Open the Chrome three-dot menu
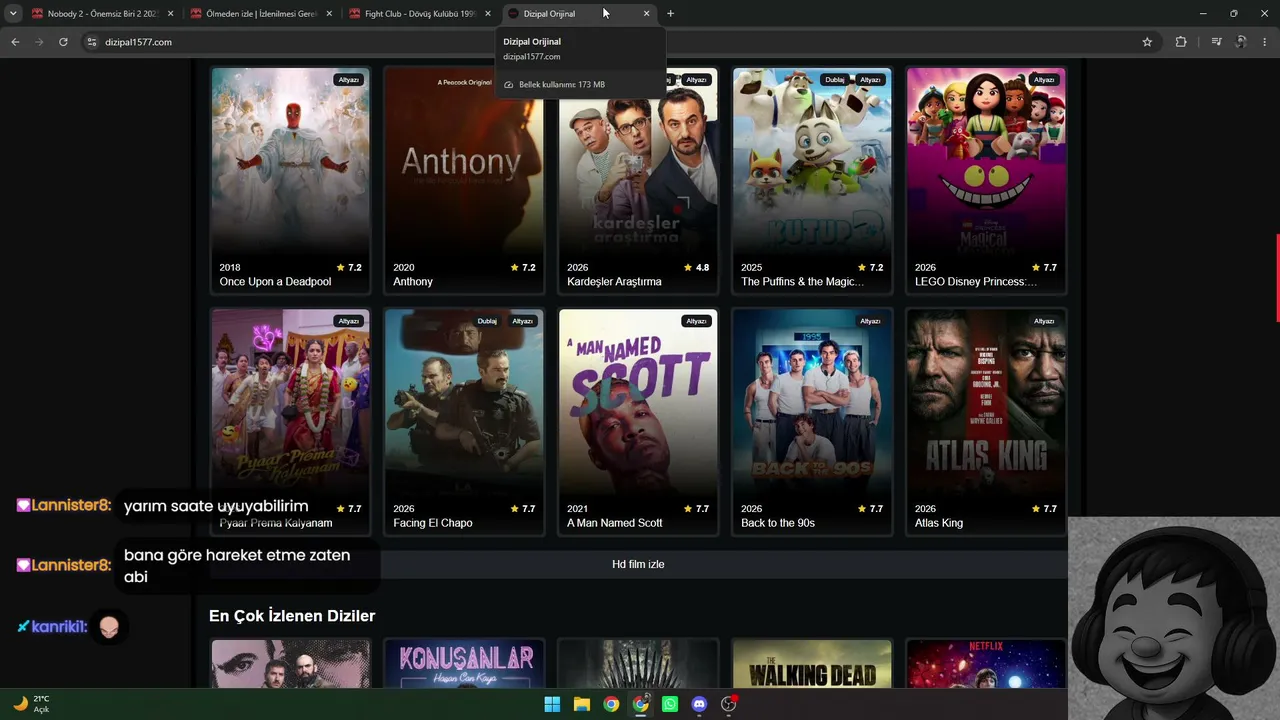Viewport: 1280px width, 720px height. tap(1265, 42)
